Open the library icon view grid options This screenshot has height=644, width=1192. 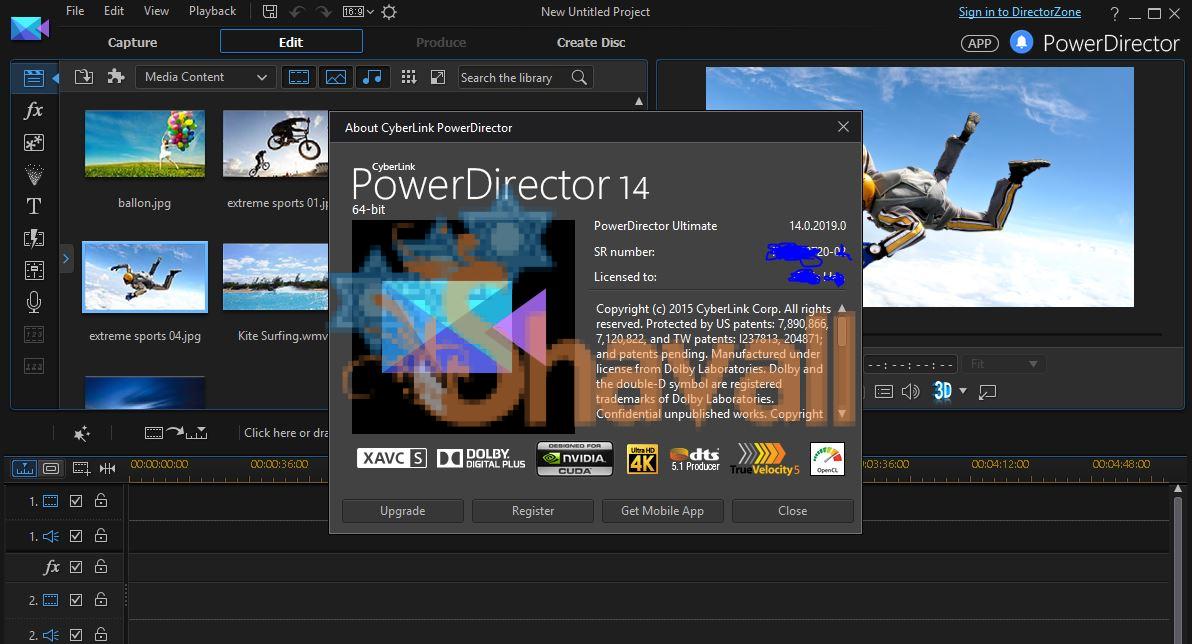pos(409,77)
